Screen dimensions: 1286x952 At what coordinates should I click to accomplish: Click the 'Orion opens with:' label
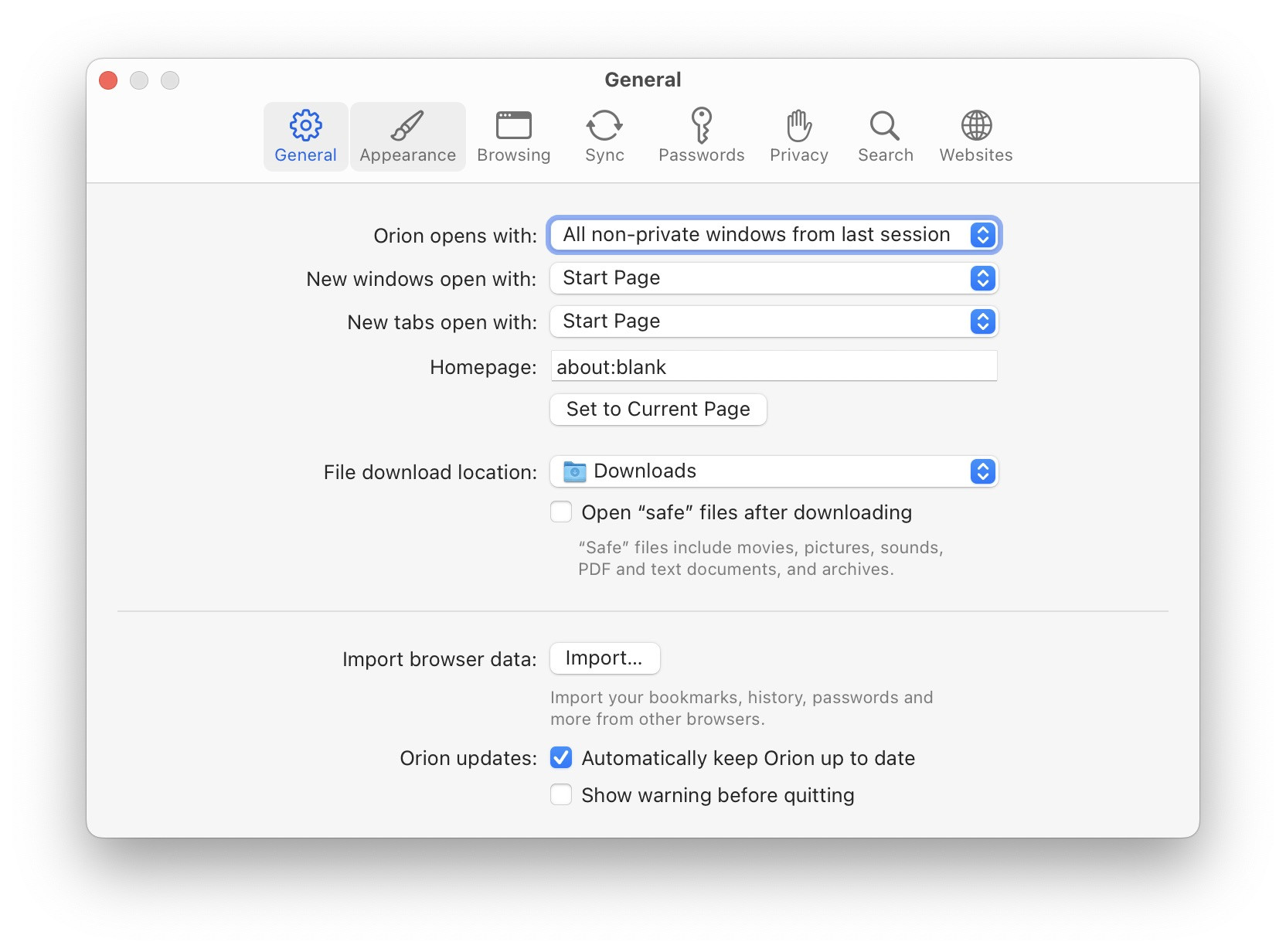[455, 236]
